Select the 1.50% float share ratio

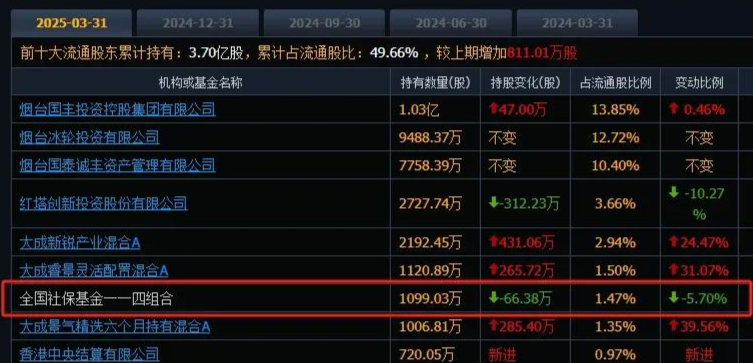[615, 271]
